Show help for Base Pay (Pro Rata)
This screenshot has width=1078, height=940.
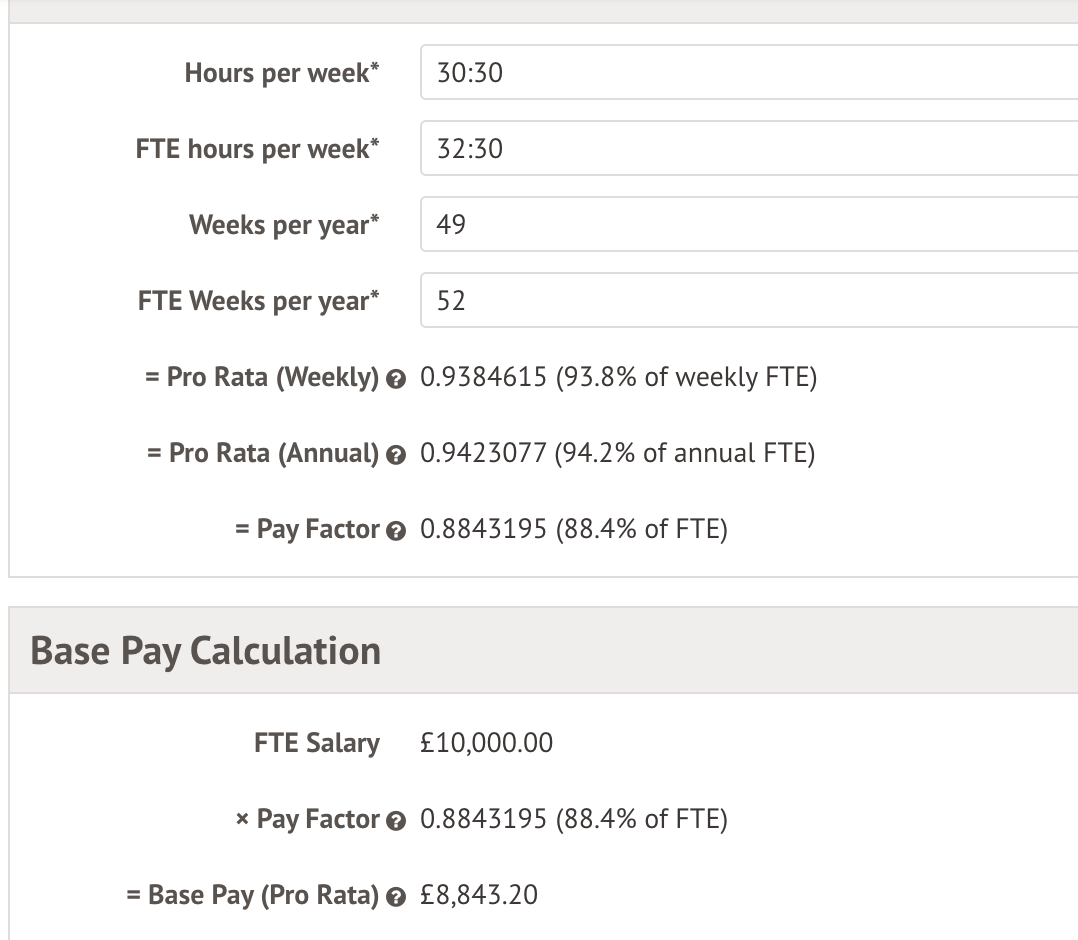pyautogui.click(x=395, y=897)
